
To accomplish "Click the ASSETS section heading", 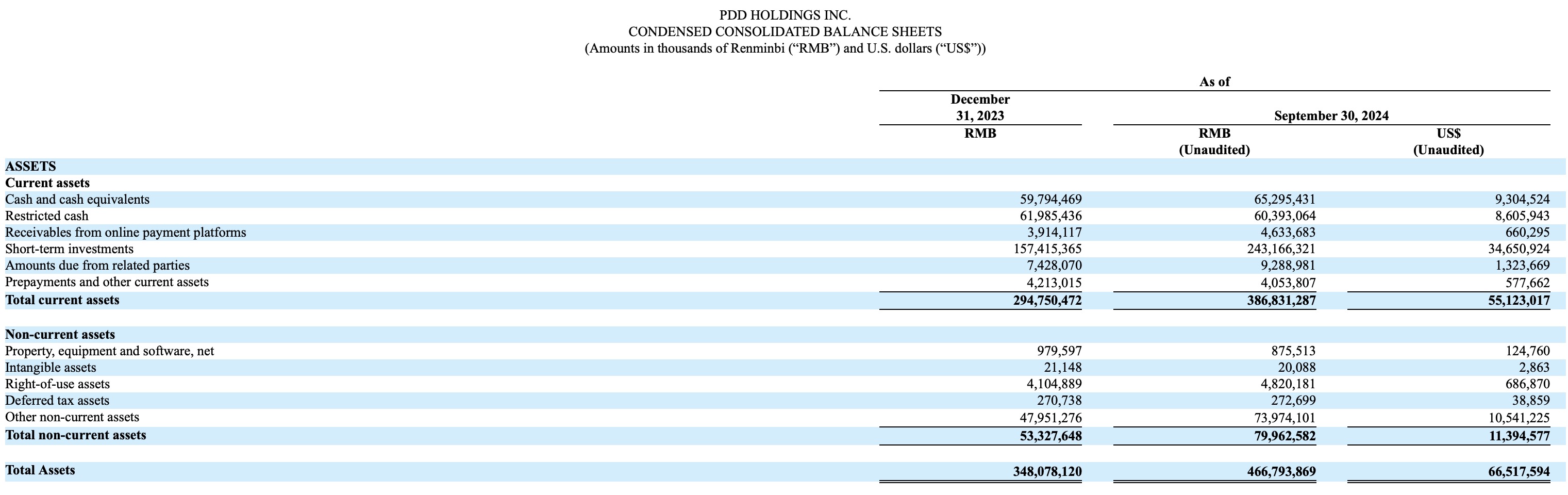I will (x=30, y=166).
